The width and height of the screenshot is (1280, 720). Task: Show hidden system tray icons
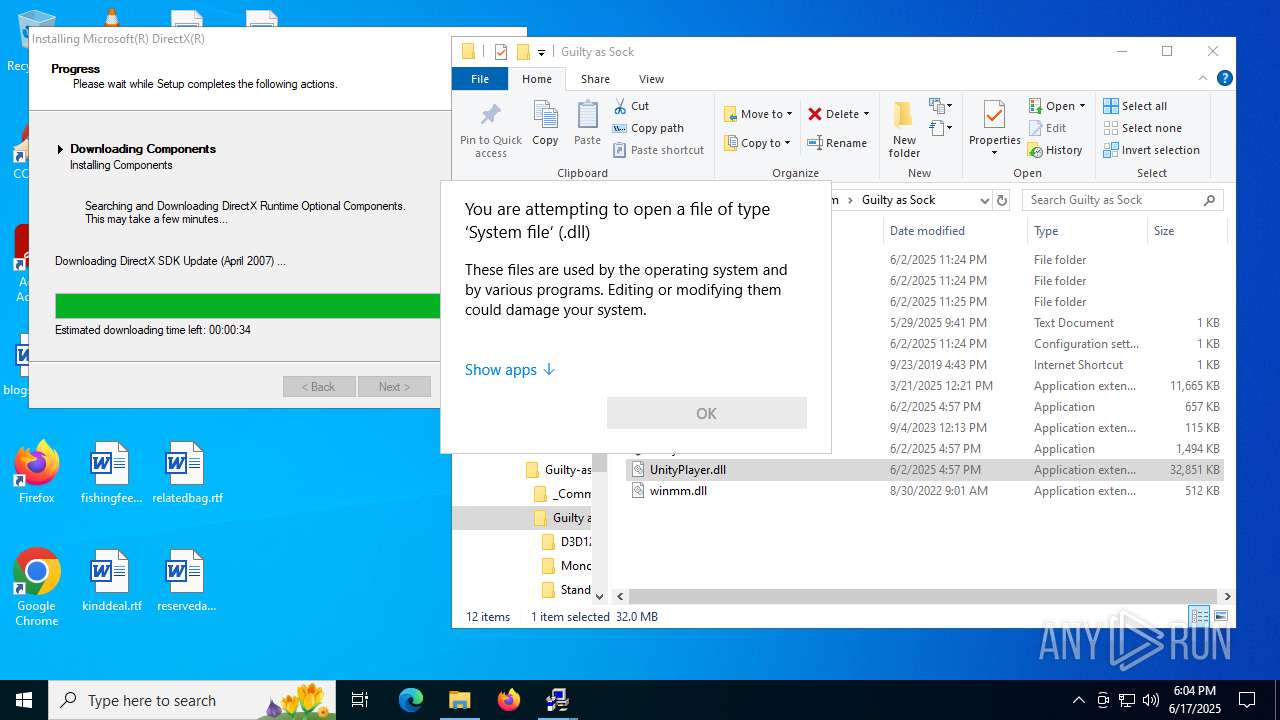(x=1078, y=700)
